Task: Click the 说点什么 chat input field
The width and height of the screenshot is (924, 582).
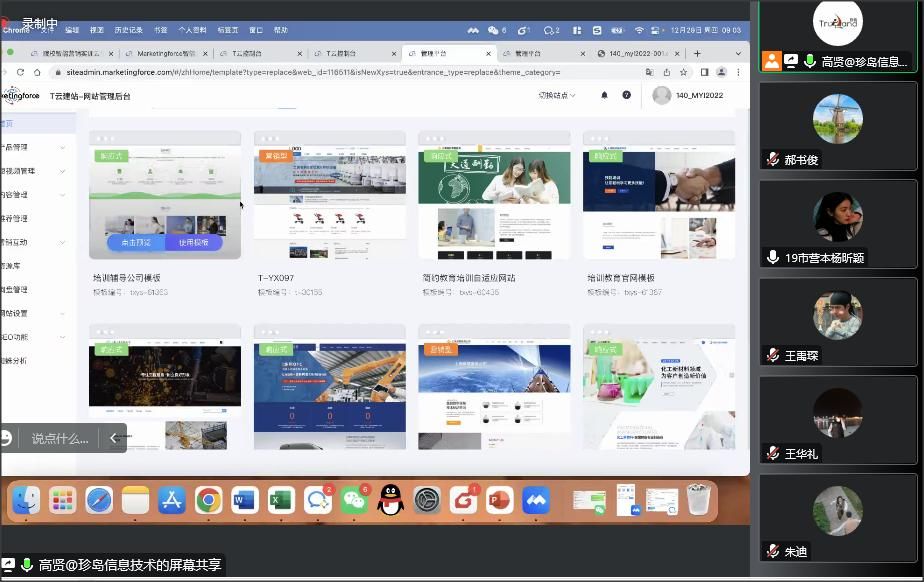Action: click(60, 438)
